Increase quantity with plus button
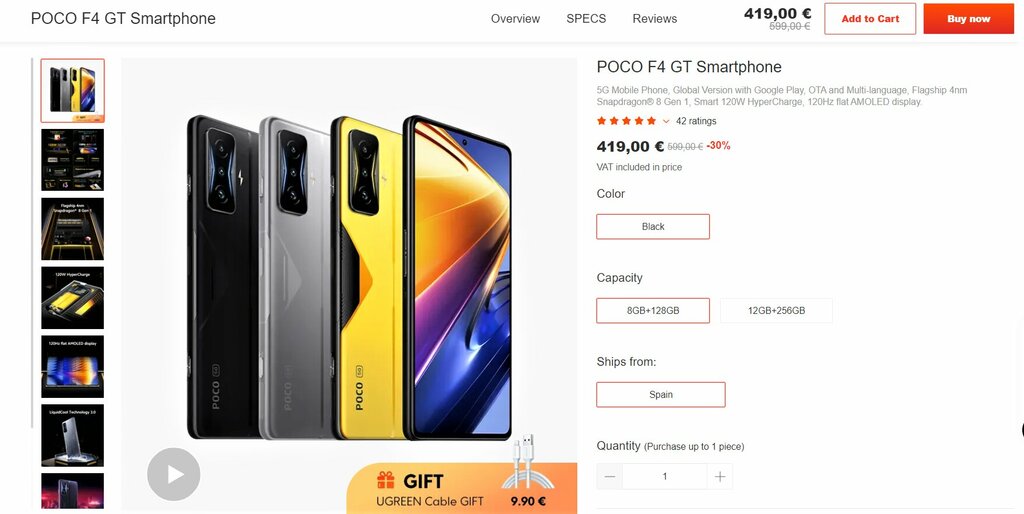 pos(720,477)
